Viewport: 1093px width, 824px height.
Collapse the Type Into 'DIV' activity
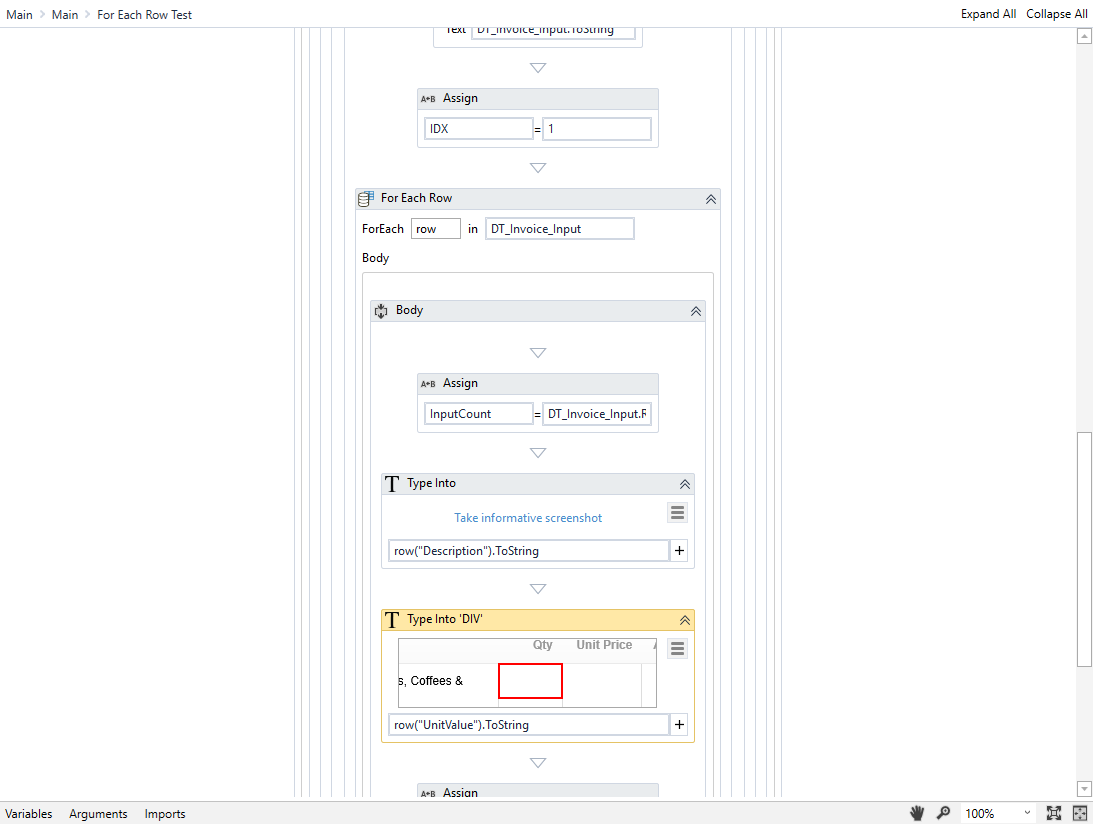[685, 619]
